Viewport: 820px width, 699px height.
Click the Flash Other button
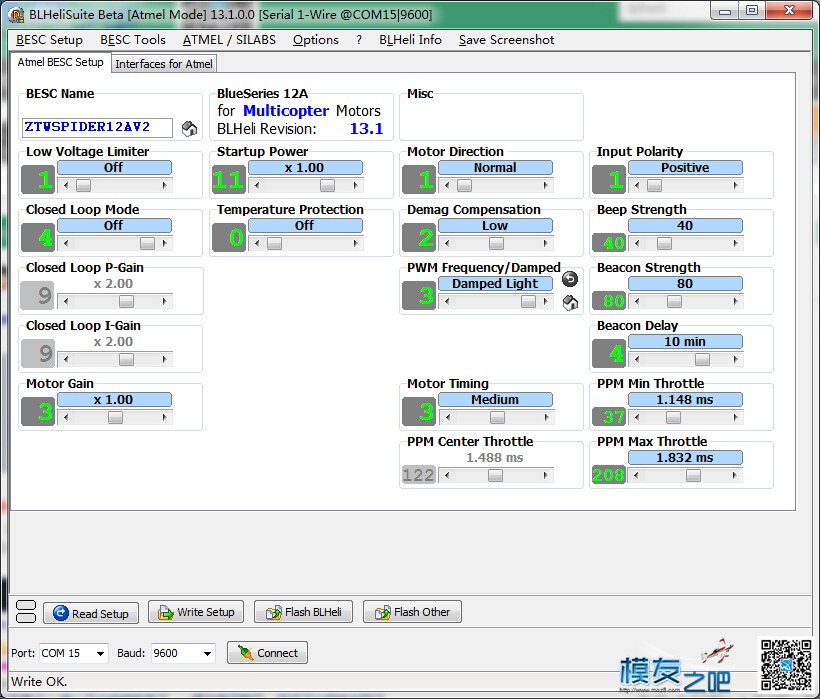412,612
